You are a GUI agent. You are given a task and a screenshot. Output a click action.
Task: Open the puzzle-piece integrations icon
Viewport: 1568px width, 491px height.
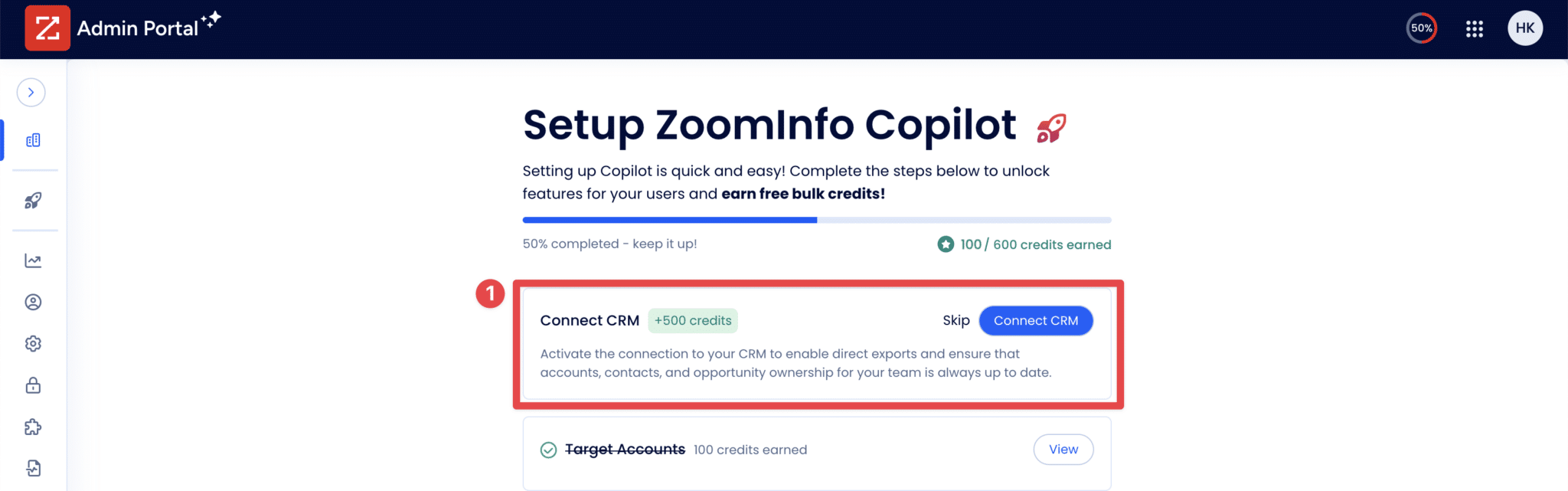[x=33, y=427]
